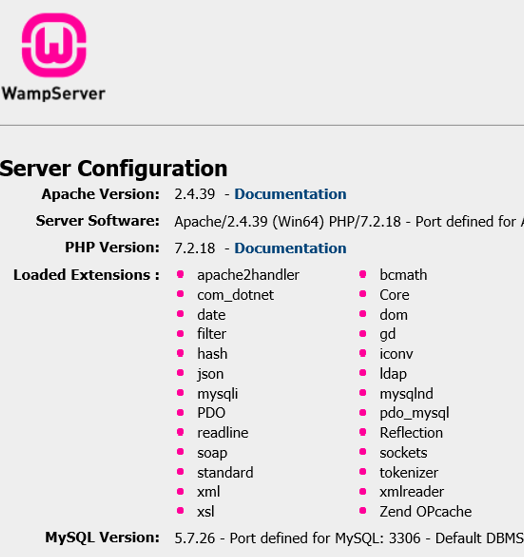The image size is (524, 557).
Task: Select the Core extension entry
Action: pyautogui.click(x=394, y=295)
